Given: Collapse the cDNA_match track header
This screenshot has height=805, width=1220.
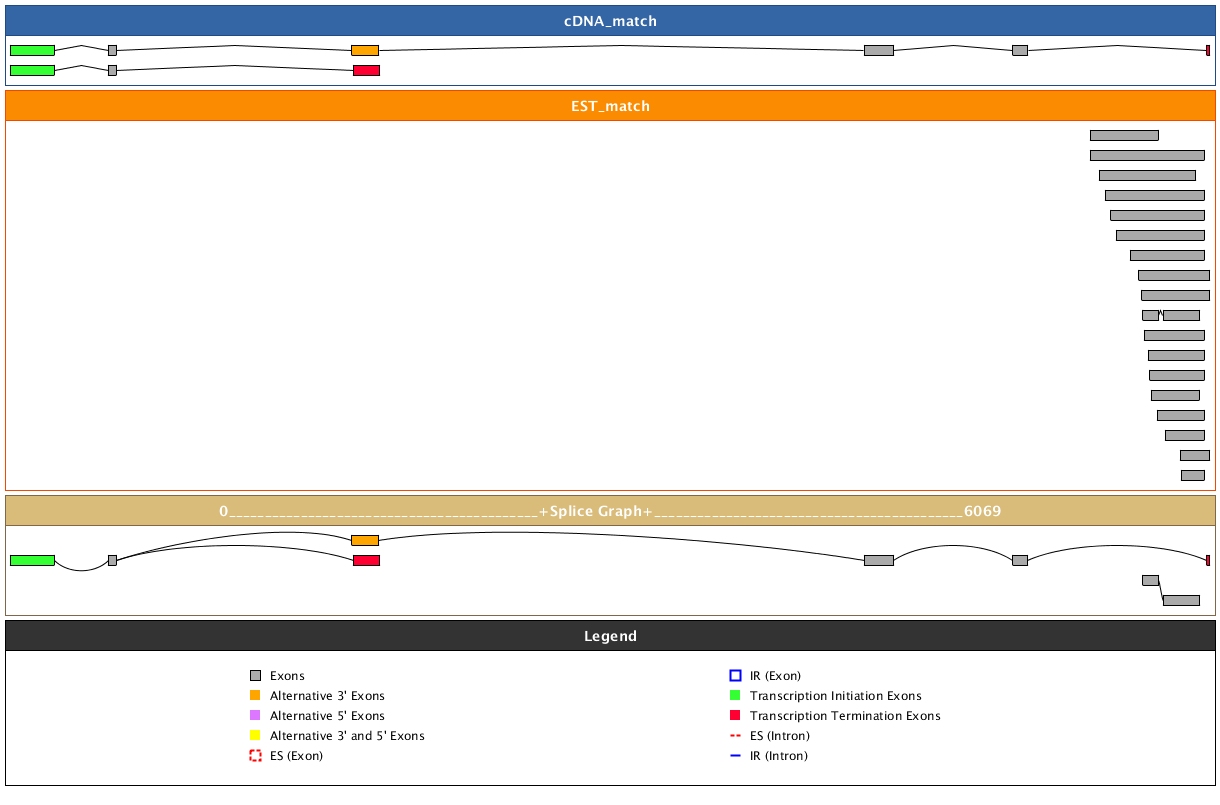Looking at the screenshot, I should click(x=610, y=21).
